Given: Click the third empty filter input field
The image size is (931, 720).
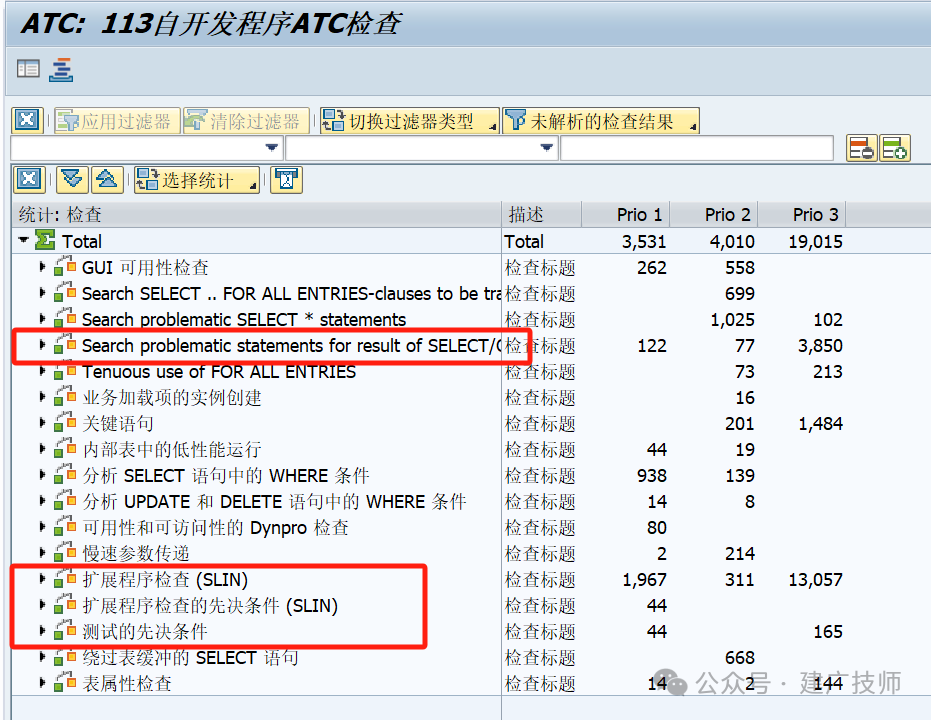Looking at the screenshot, I should [696, 148].
